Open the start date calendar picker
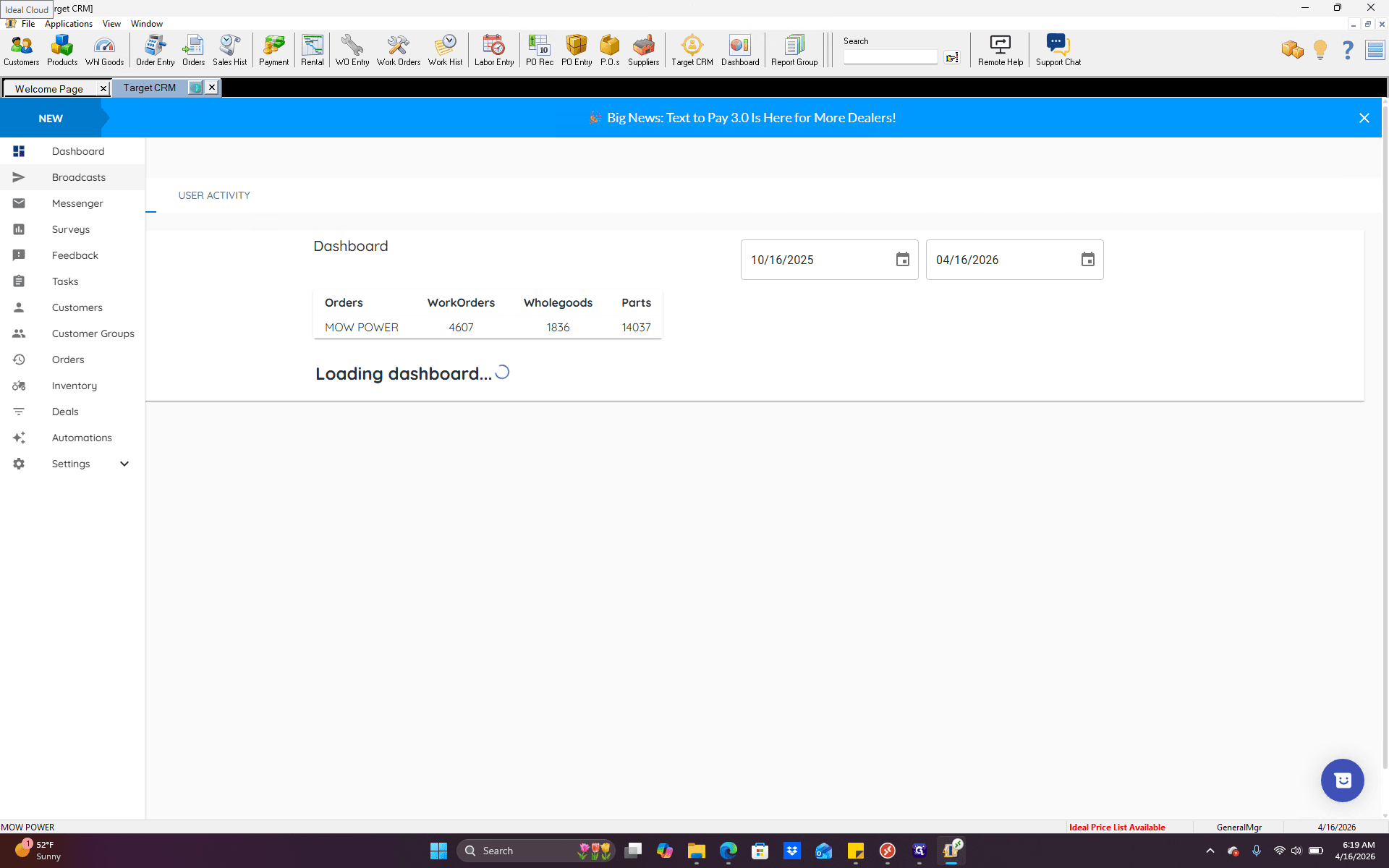This screenshot has width=1389, height=868. [x=902, y=260]
